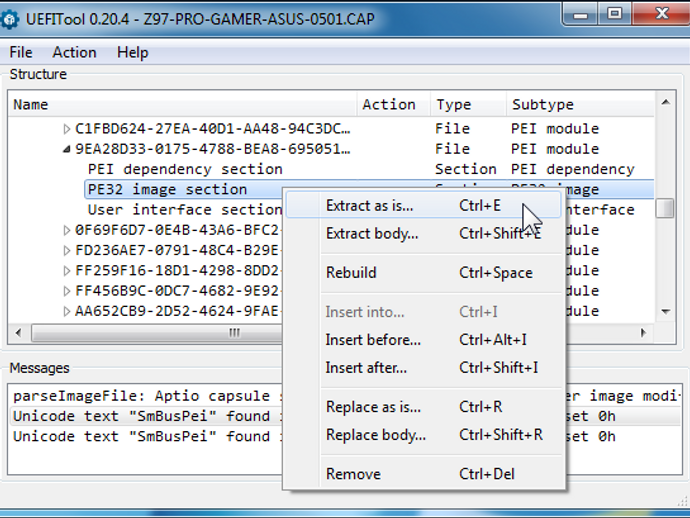Select Insert after... in context menu
Screen dimensions: 690x518
coord(423,367)
